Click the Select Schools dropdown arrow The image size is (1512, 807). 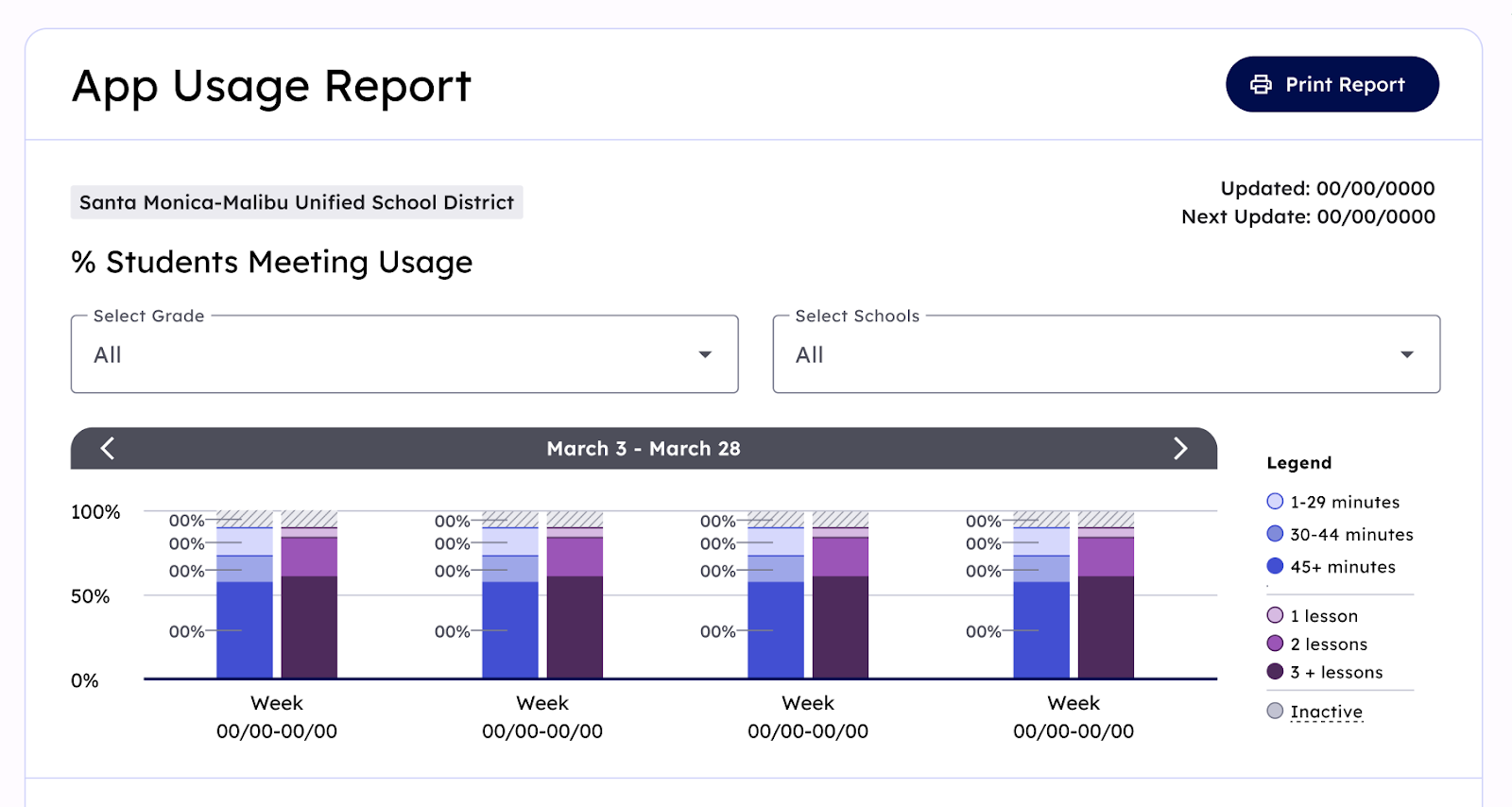(x=1406, y=354)
